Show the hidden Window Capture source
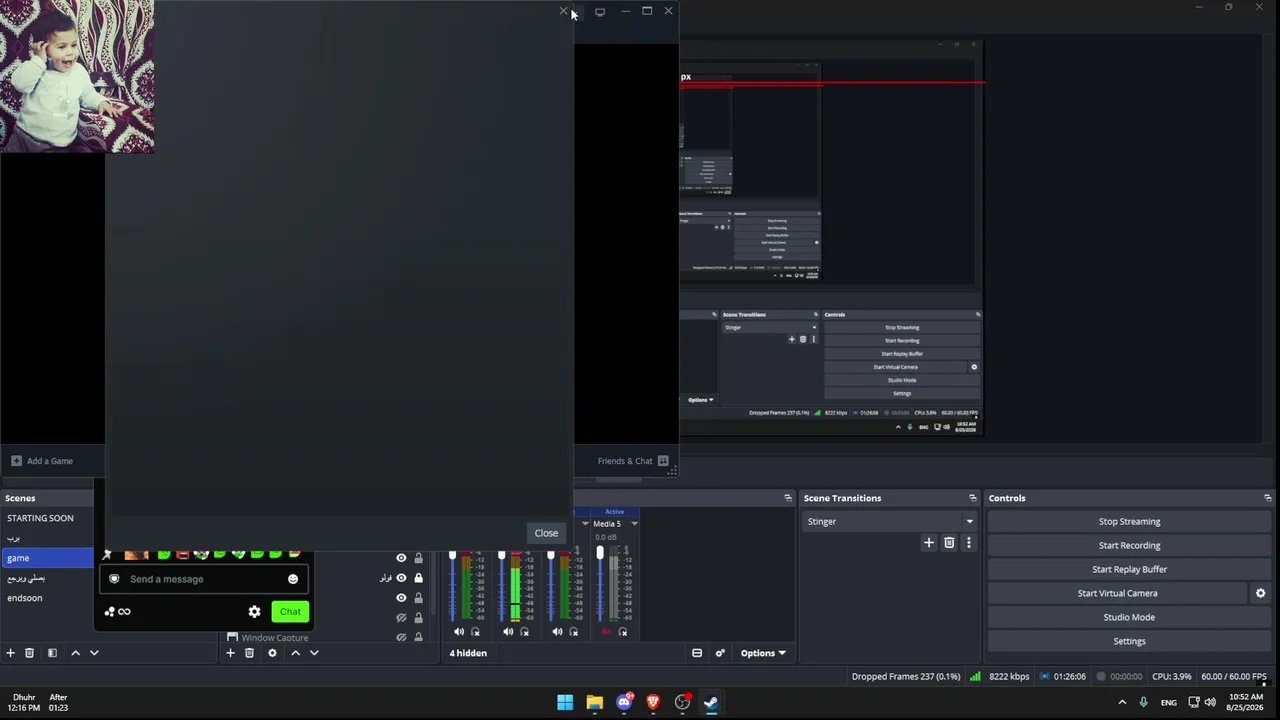 point(401,637)
